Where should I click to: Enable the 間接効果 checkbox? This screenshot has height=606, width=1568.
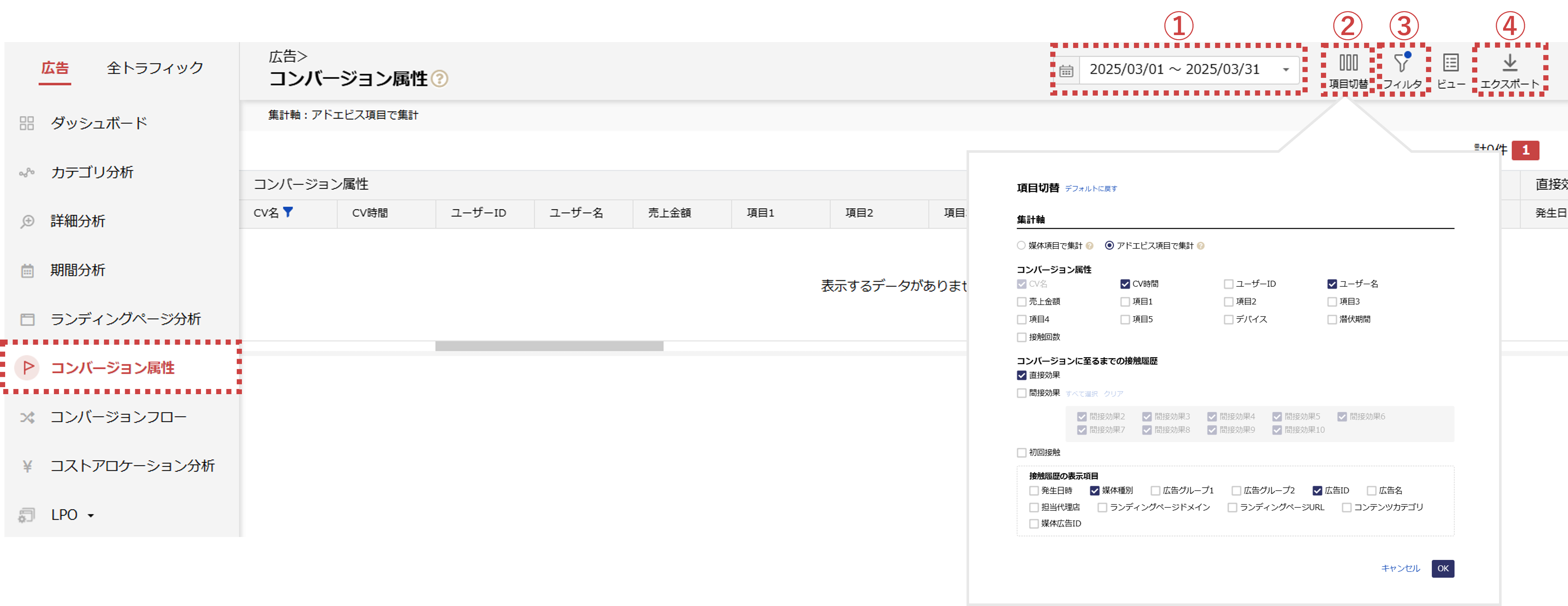tap(1021, 393)
